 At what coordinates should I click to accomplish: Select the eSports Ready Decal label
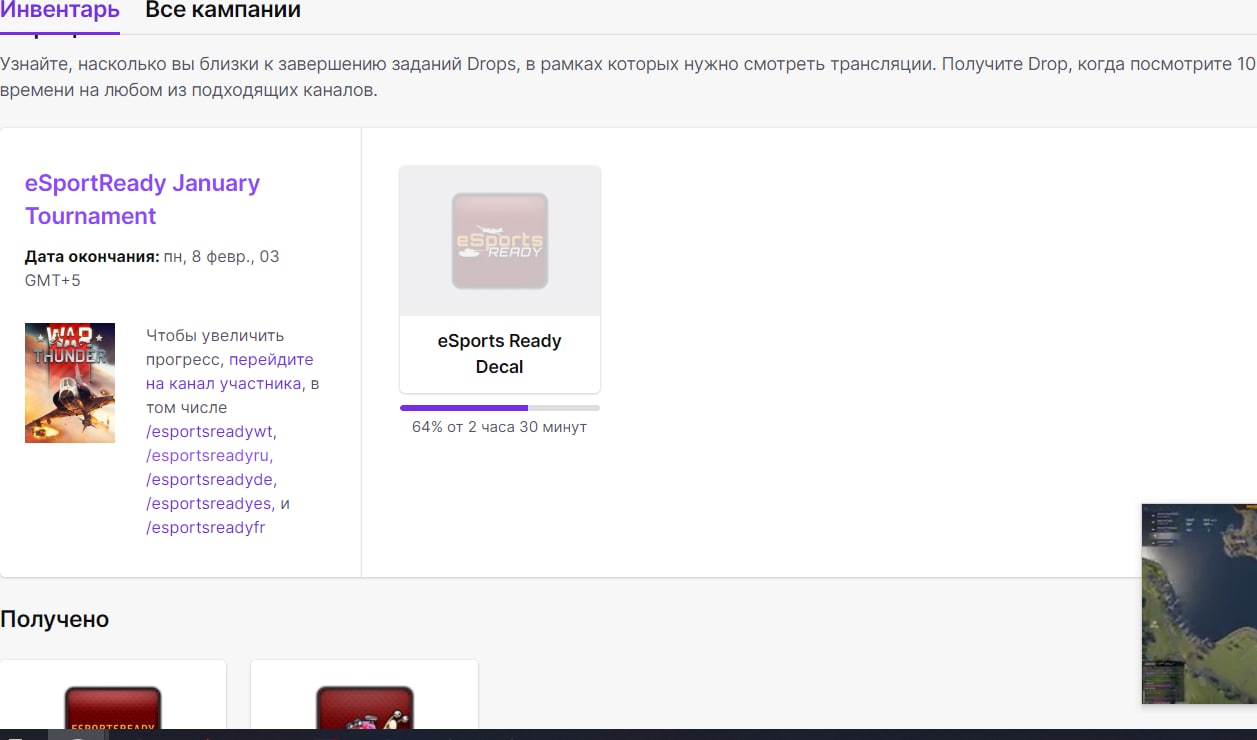click(x=499, y=354)
